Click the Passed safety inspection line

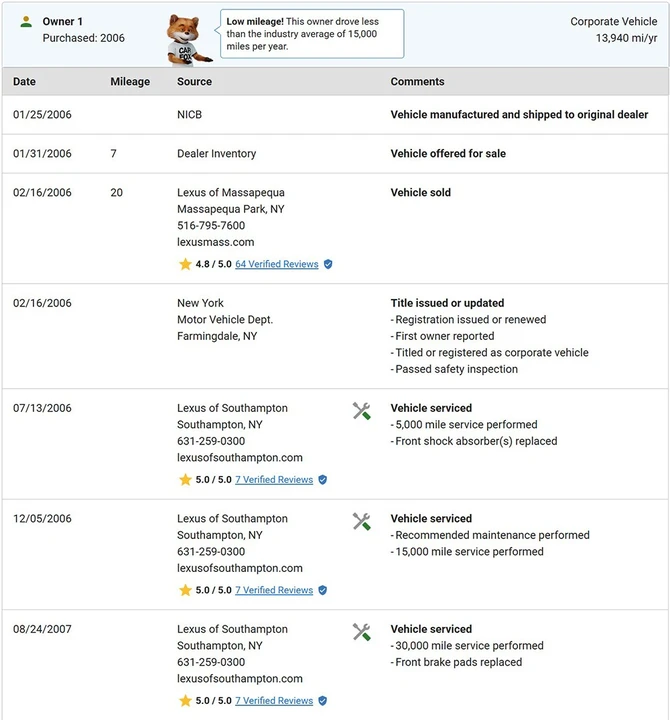[x=454, y=369]
